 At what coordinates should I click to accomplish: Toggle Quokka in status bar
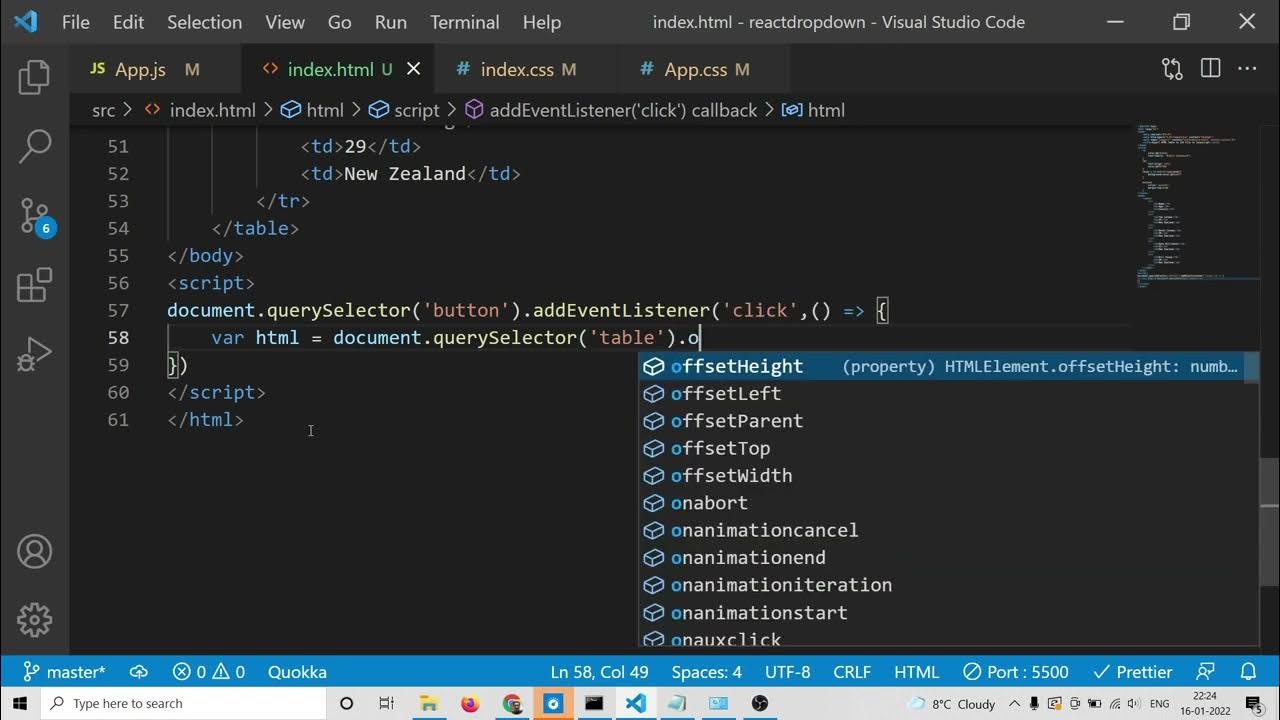click(x=297, y=672)
